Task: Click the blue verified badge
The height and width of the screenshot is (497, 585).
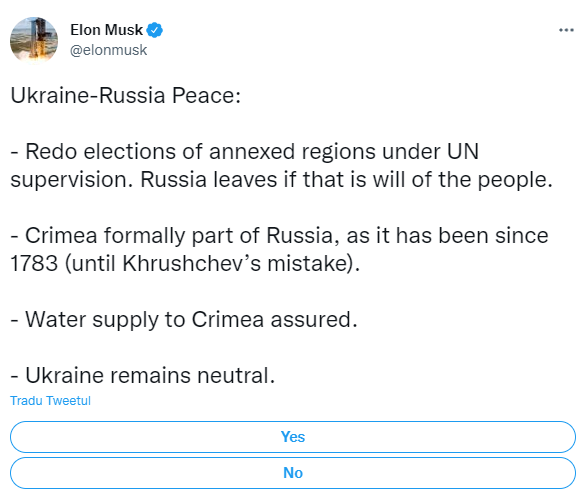Action: pyautogui.click(x=154, y=30)
